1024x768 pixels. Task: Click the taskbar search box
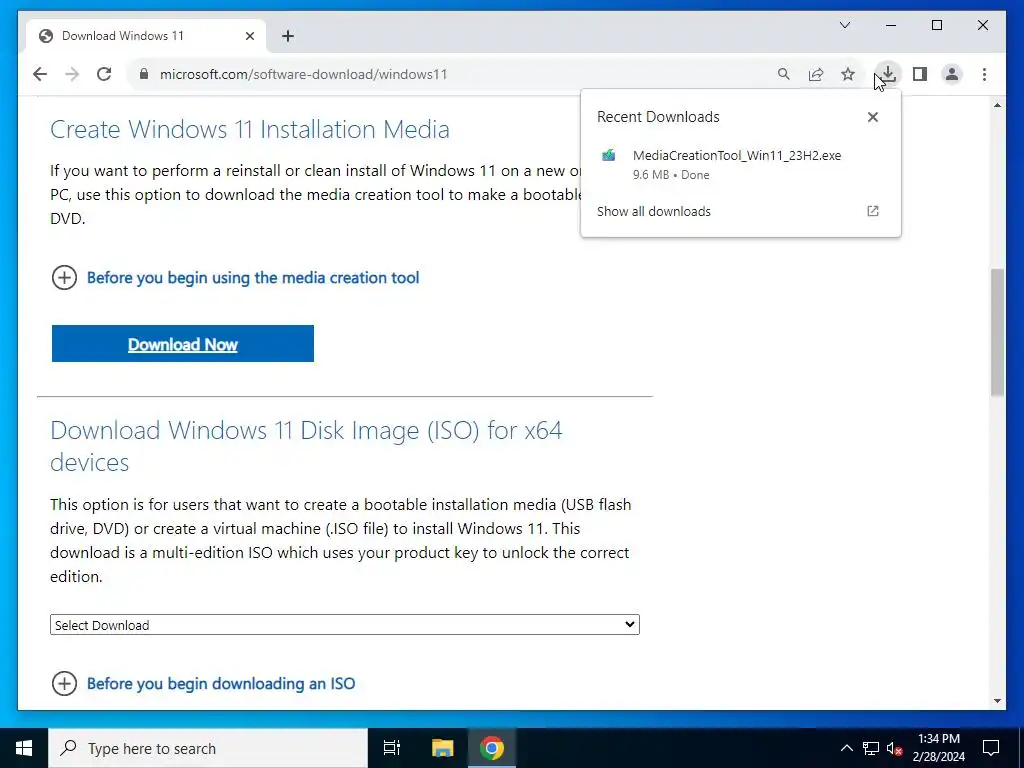tap(208, 748)
